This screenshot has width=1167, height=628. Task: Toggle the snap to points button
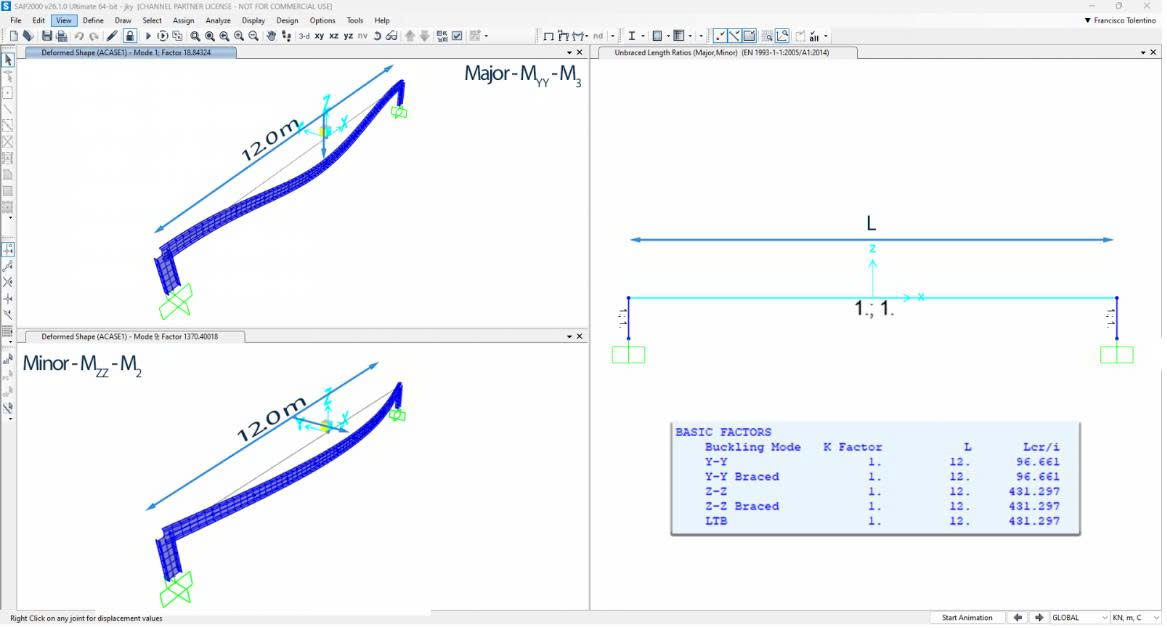pos(720,36)
